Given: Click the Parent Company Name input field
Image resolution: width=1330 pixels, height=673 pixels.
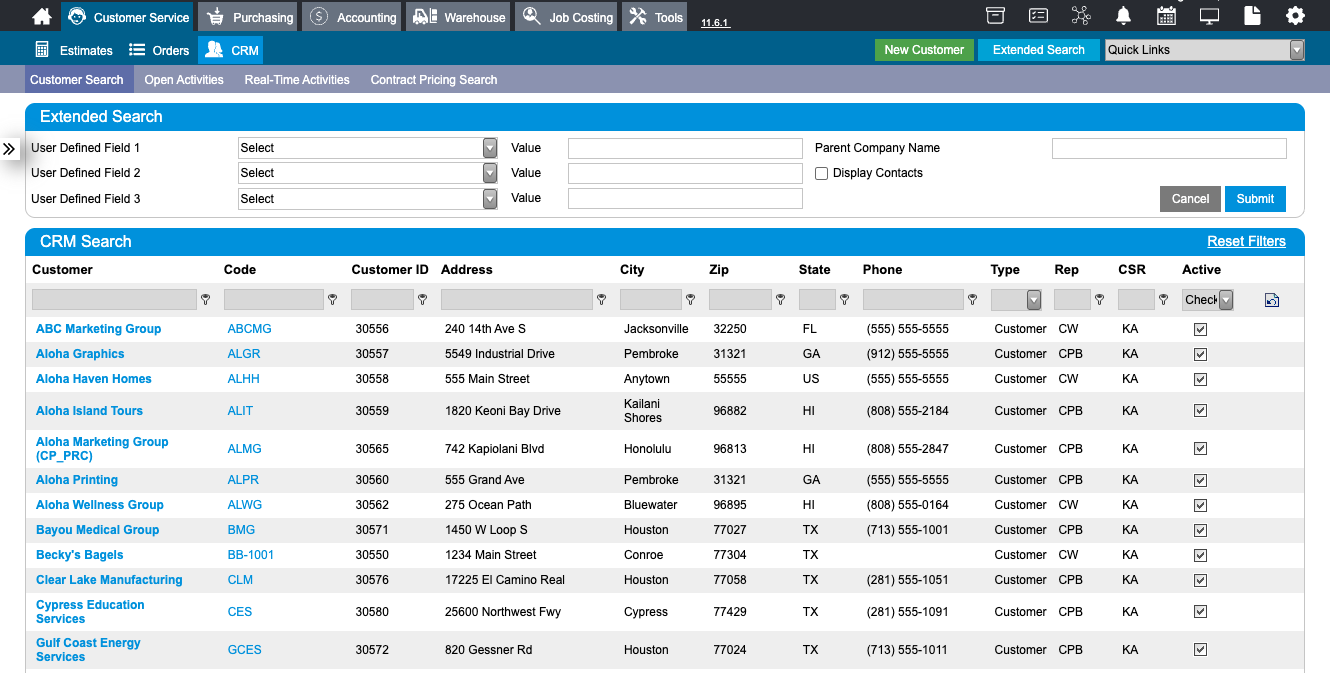Looking at the screenshot, I should [1169, 148].
